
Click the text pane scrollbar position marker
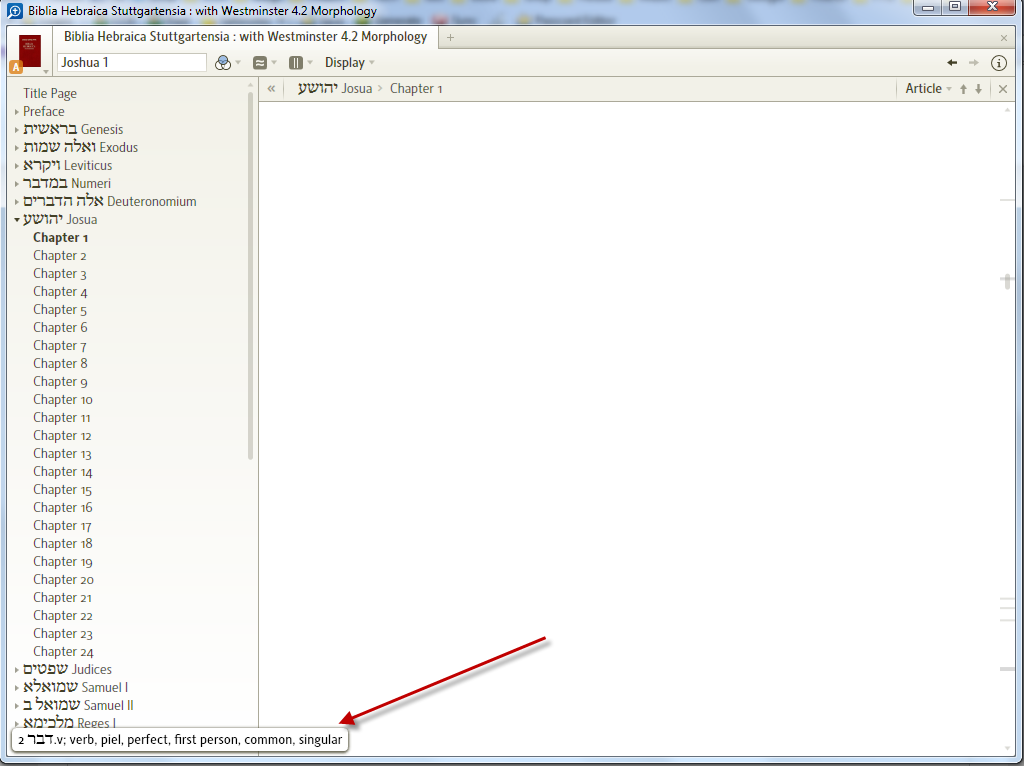pos(1007,281)
